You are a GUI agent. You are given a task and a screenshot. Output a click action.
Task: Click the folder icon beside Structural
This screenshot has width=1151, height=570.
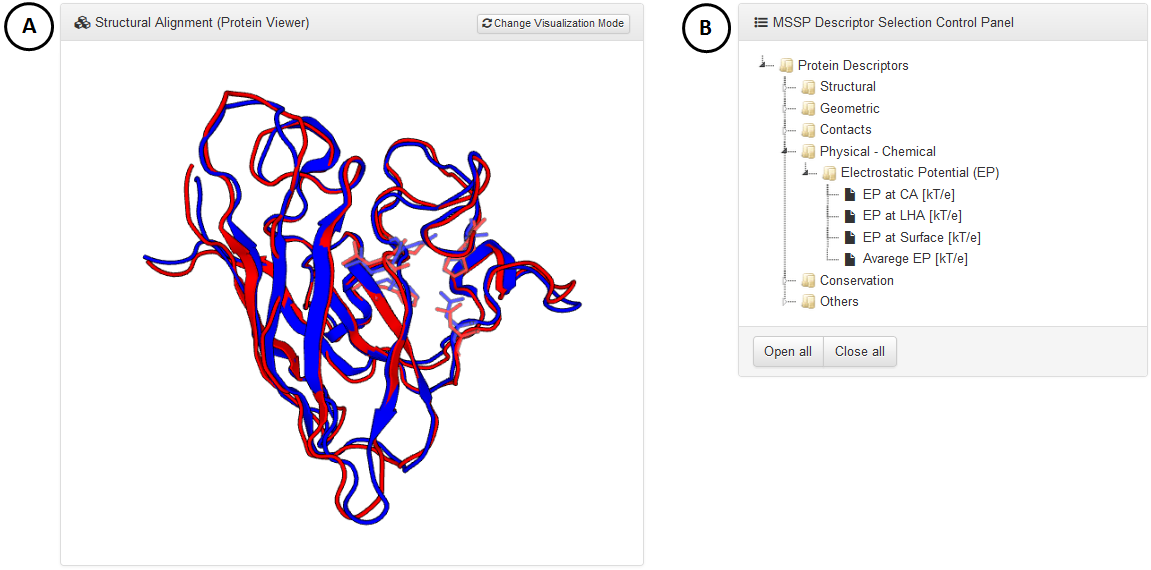808,87
